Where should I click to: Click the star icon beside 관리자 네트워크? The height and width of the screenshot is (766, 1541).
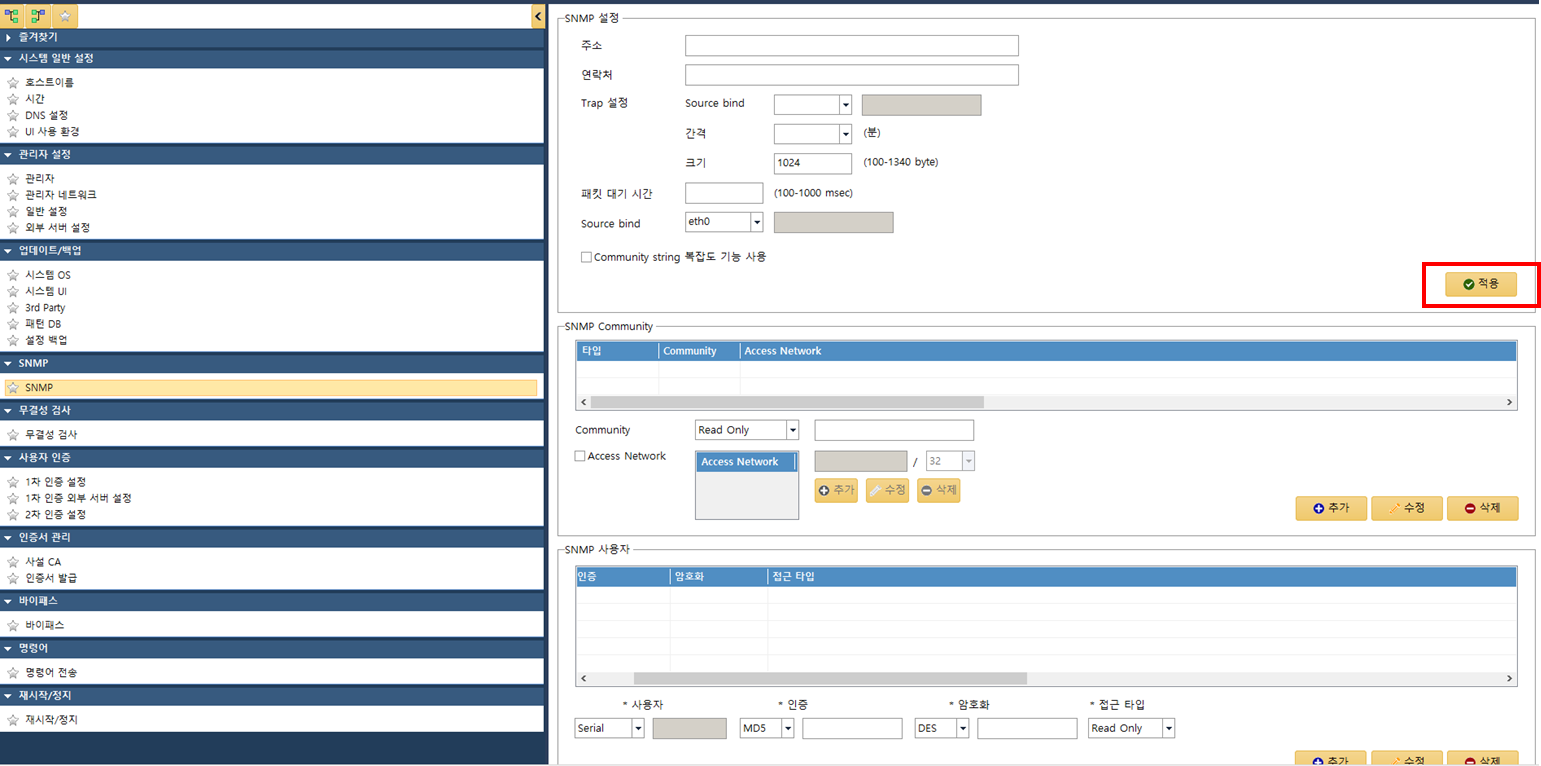click(x=13, y=195)
